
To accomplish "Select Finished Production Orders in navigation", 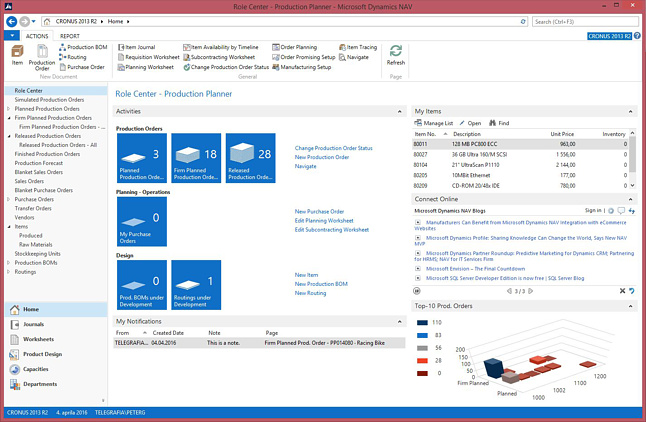I will tap(47, 154).
